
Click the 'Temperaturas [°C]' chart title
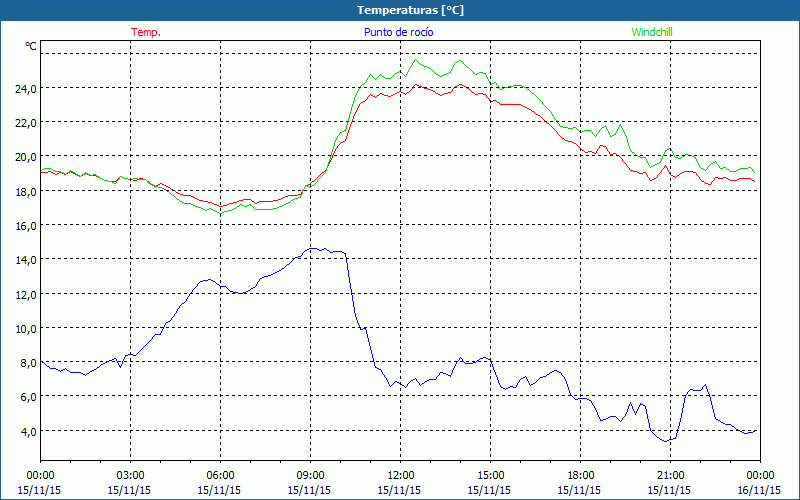click(410, 10)
